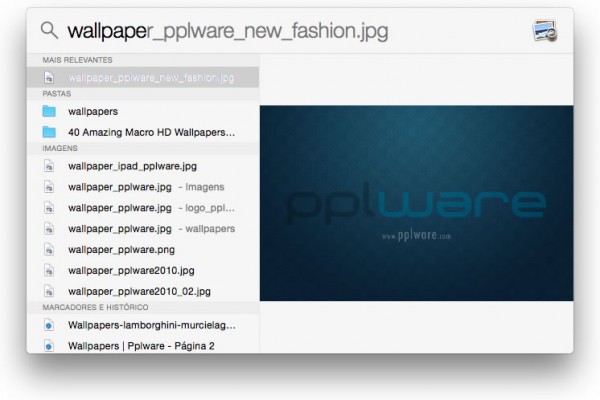600x400 pixels.
Task: Select wallpaper_ipad_pplware.jpg result
Action: click(143, 166)
